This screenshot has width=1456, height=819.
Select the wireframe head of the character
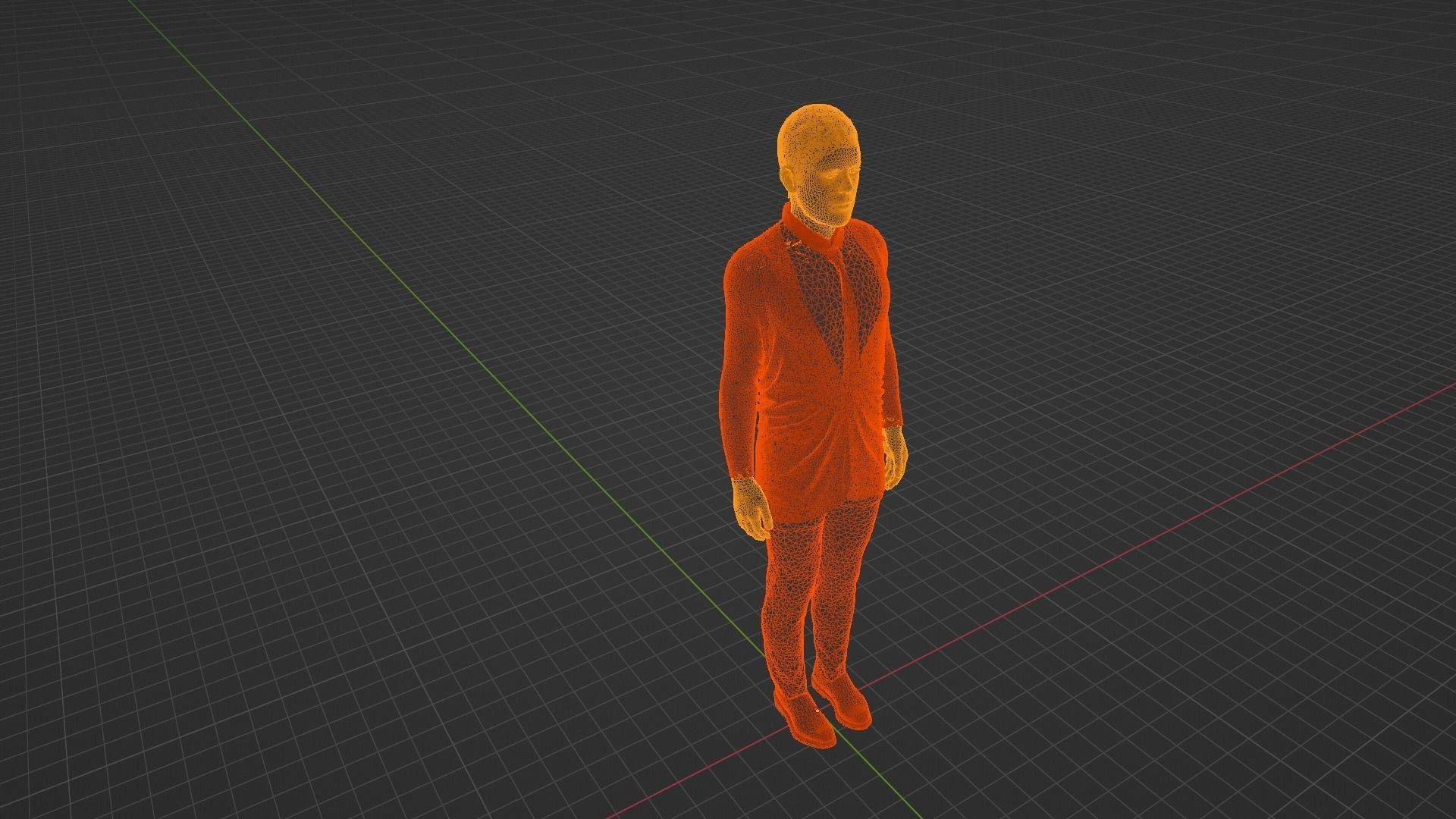click(x=820, y=166)
